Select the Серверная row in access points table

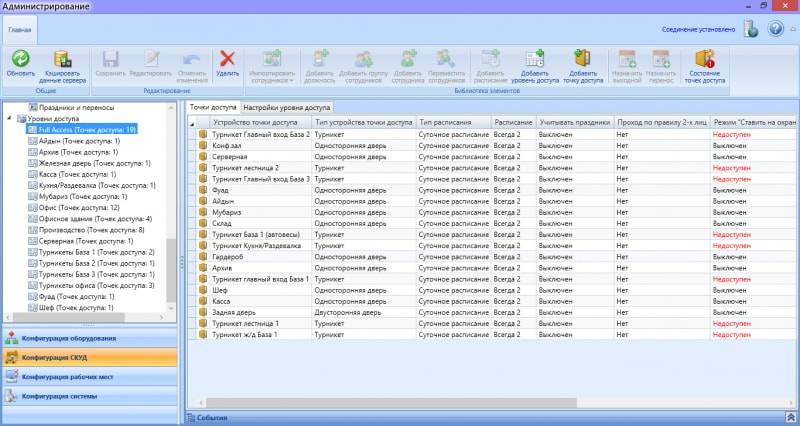[231, 156]
